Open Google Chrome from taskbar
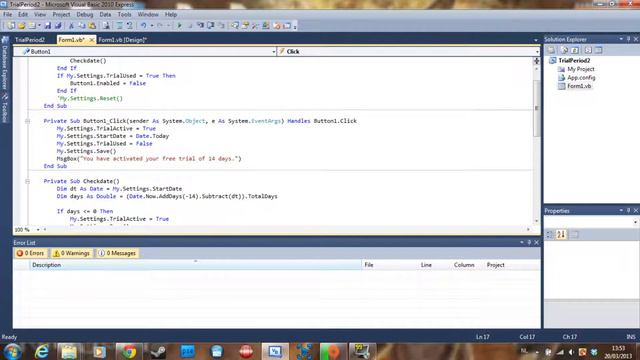 click(129, 351)
